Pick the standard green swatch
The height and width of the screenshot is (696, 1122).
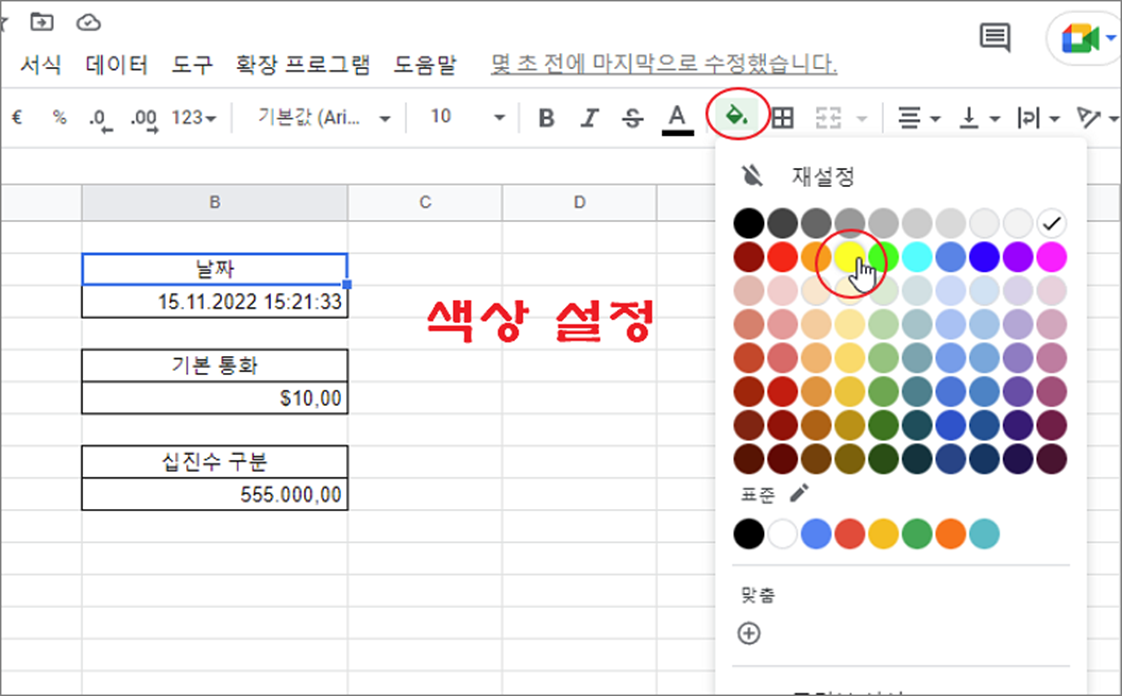click(x=917, y=534)
